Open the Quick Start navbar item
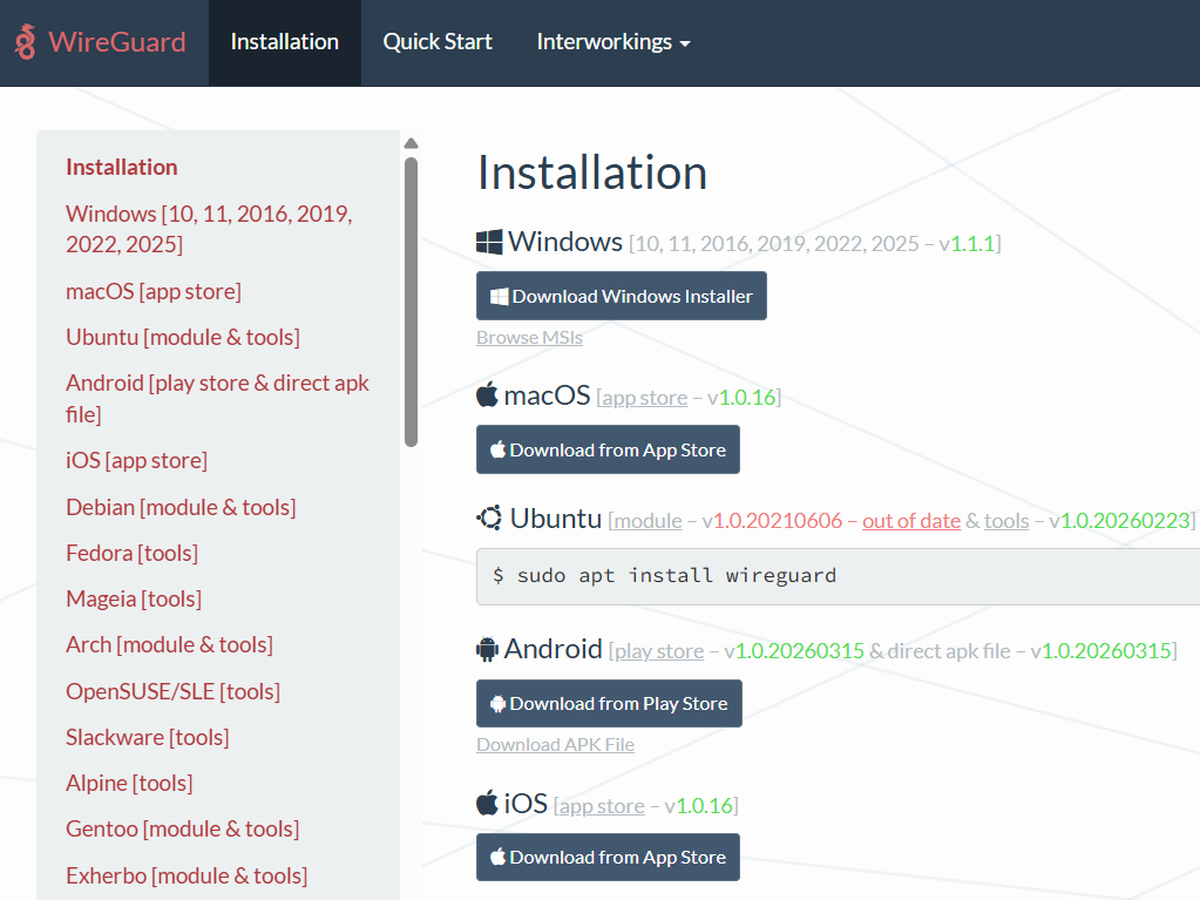Screen dimensions: 1200x900 pyautogui.click(x=438, y=42)
